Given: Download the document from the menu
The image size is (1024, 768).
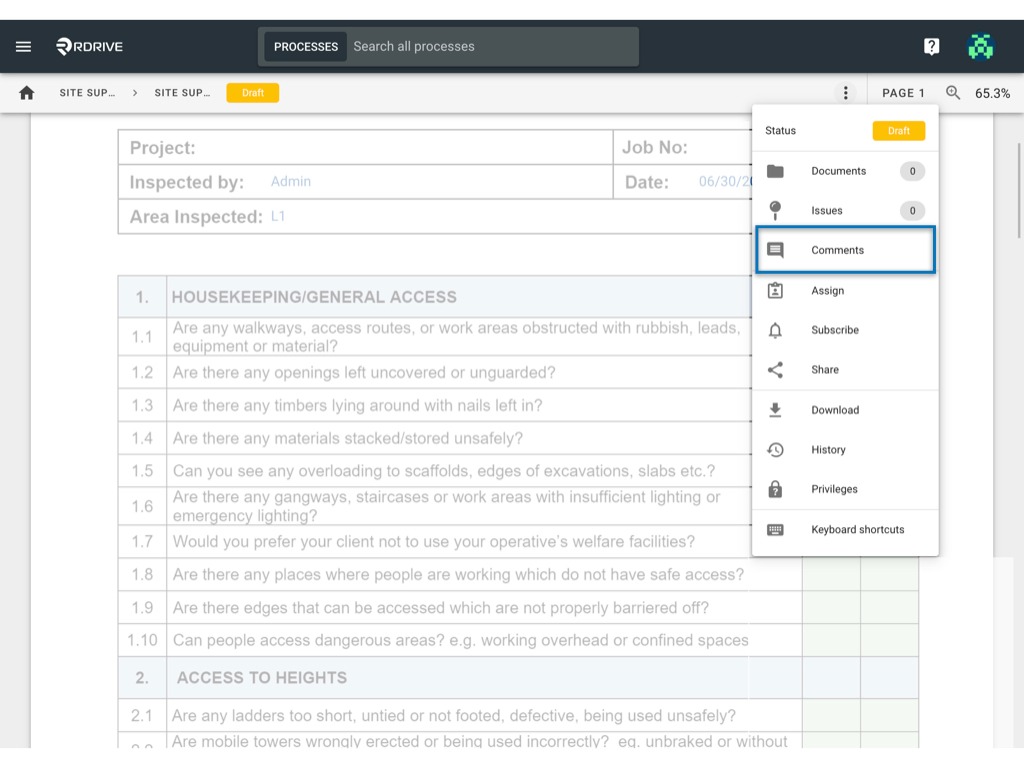Looking at the screenshot, I should (x=845, y=410).
